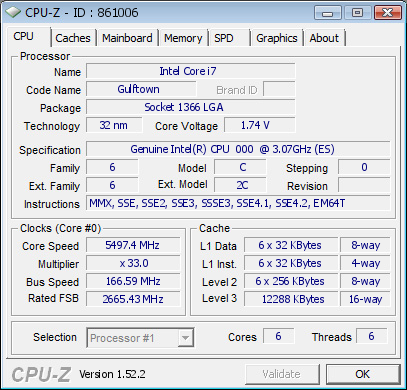
Task: Open the Mainboard tab
Action: click(127, 38)
